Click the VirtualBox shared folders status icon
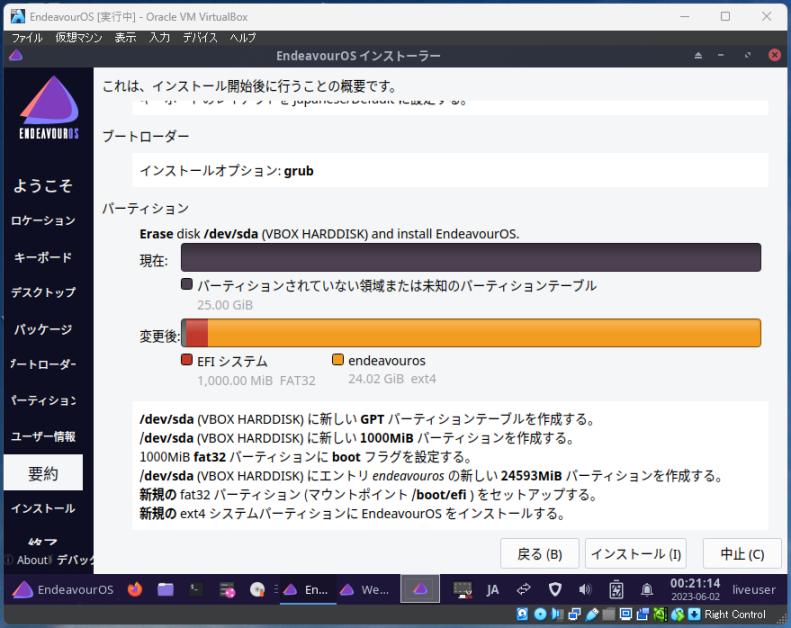This screenshot has height=628, width=791. (609, 614)
